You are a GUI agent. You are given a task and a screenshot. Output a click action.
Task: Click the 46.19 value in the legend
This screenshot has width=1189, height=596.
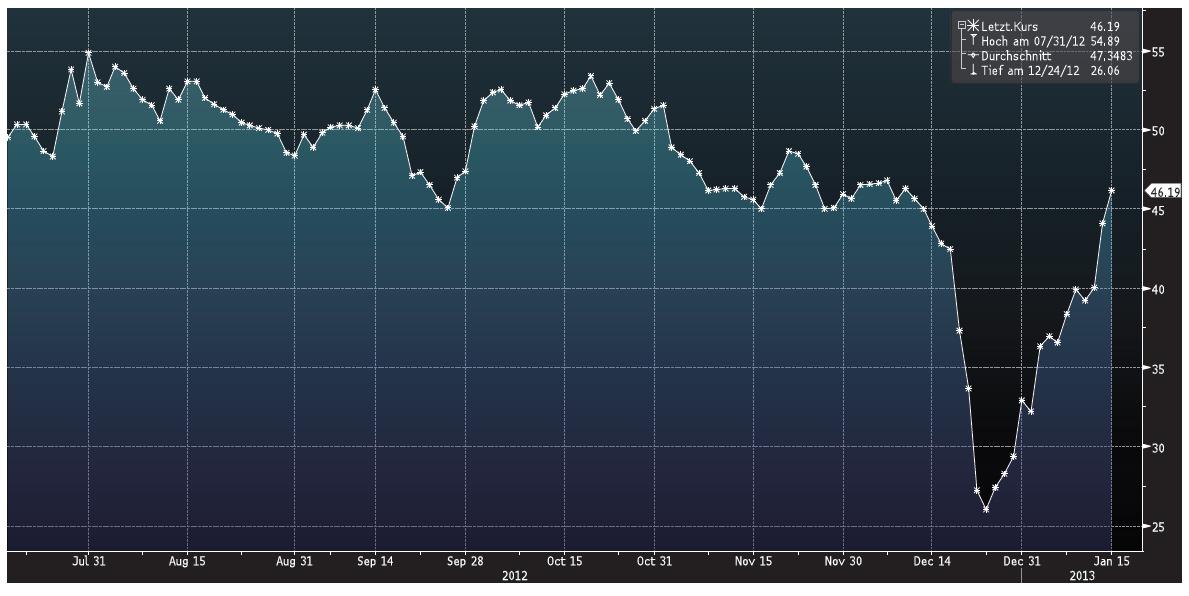(1105, 26)
